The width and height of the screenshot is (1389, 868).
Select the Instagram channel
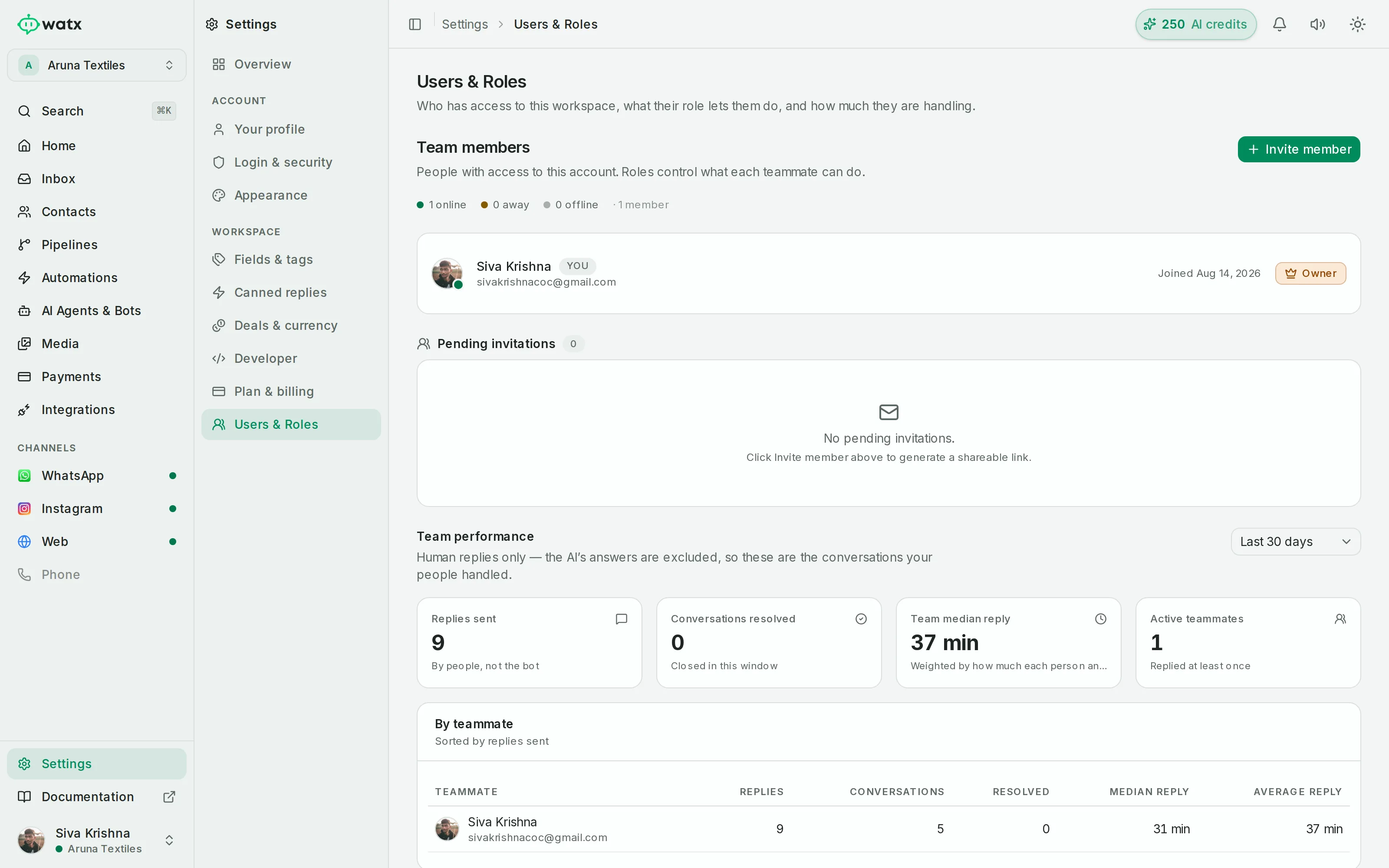pyautogui.click(x=96, y=509)
